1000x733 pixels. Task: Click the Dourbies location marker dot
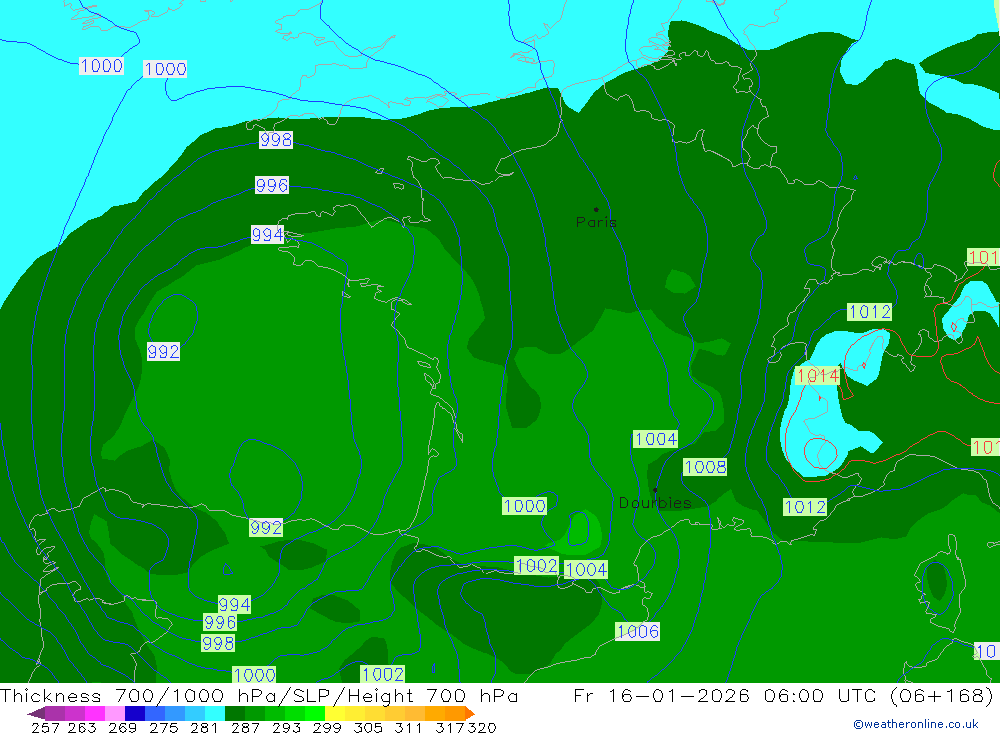tap(655, 490)
